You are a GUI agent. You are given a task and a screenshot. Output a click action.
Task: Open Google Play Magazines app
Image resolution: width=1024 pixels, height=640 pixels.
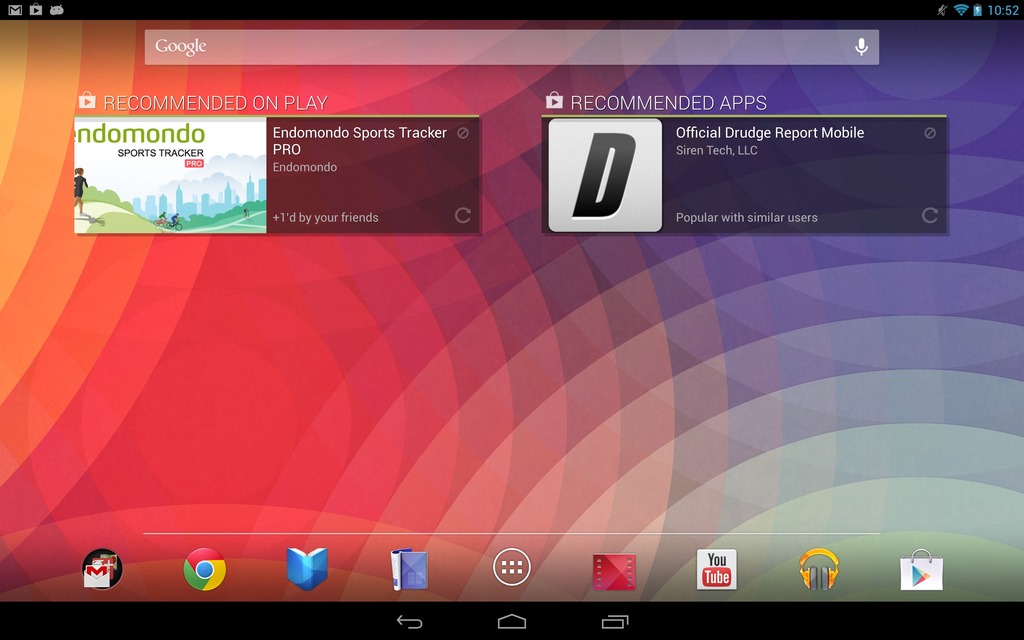[409, 569]
